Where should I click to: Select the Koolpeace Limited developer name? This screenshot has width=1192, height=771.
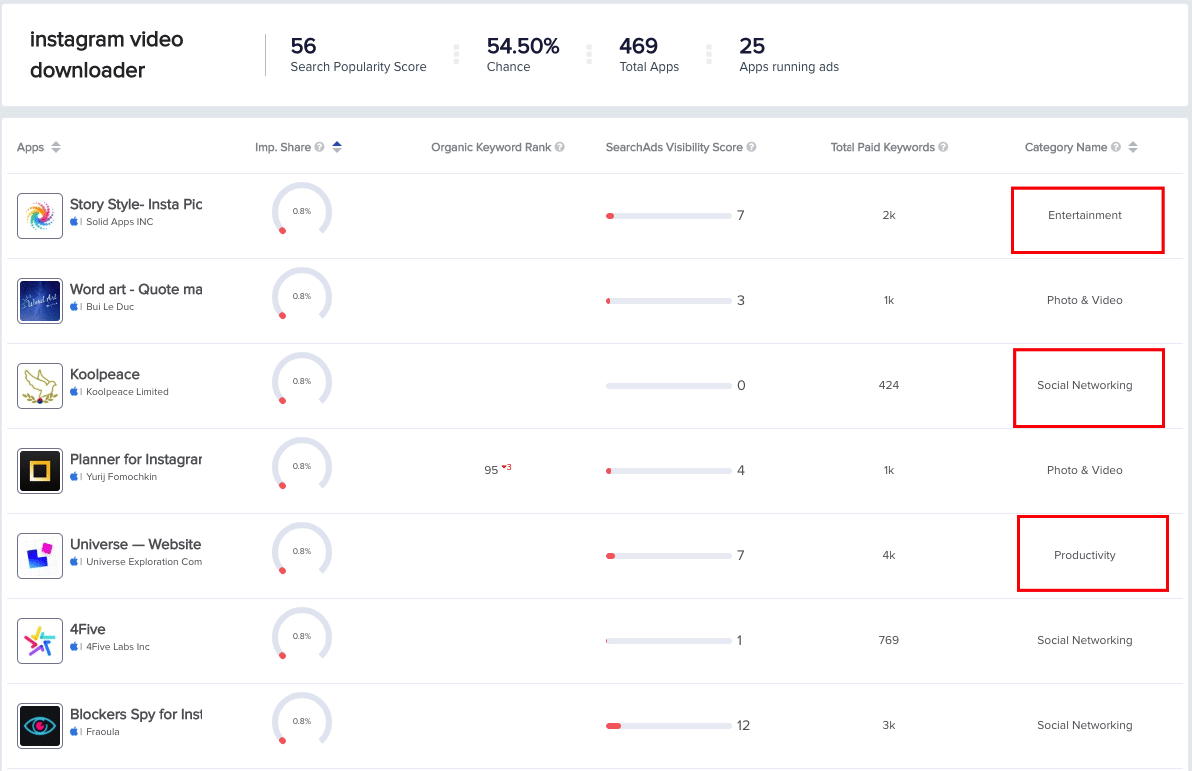(x=127, y=392)
